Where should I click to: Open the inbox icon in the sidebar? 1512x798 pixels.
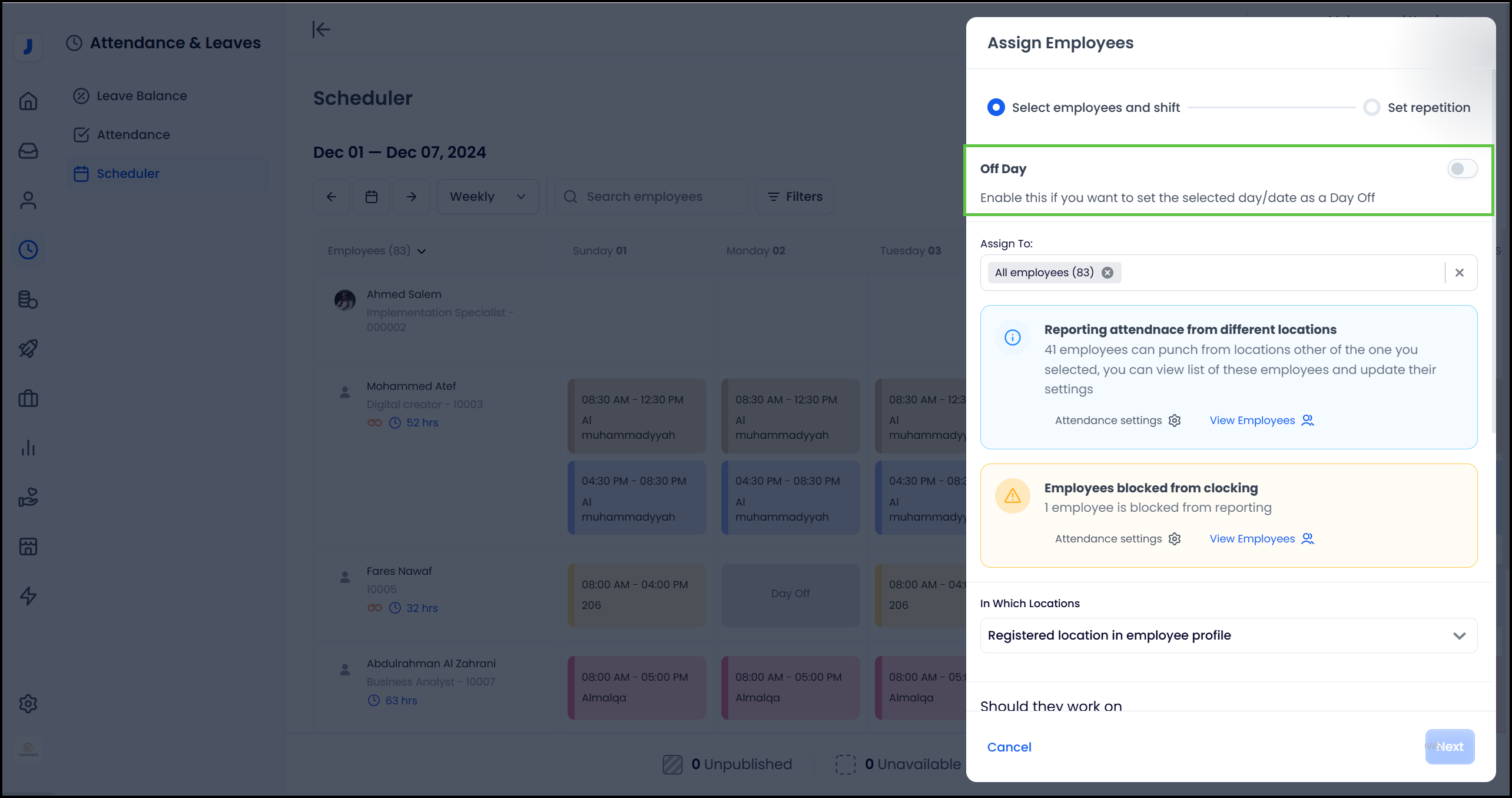tap(28, 151)
